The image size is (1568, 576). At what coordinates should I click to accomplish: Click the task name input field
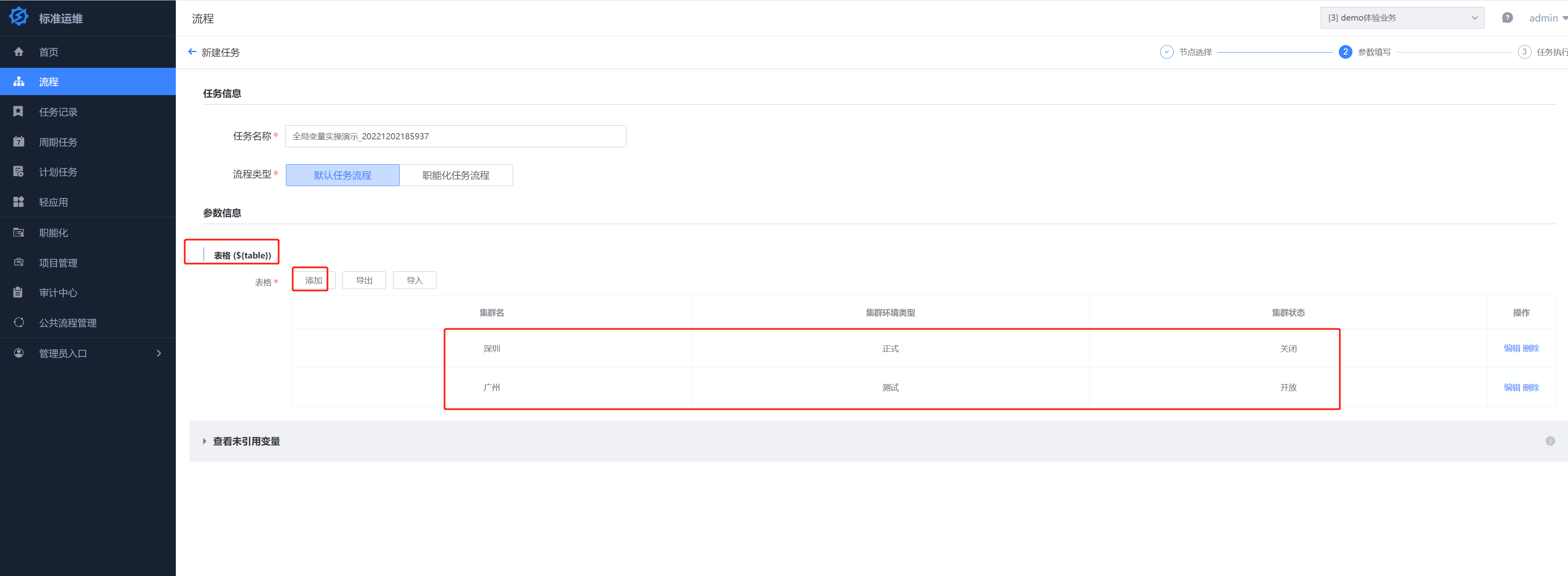point(455,136)
